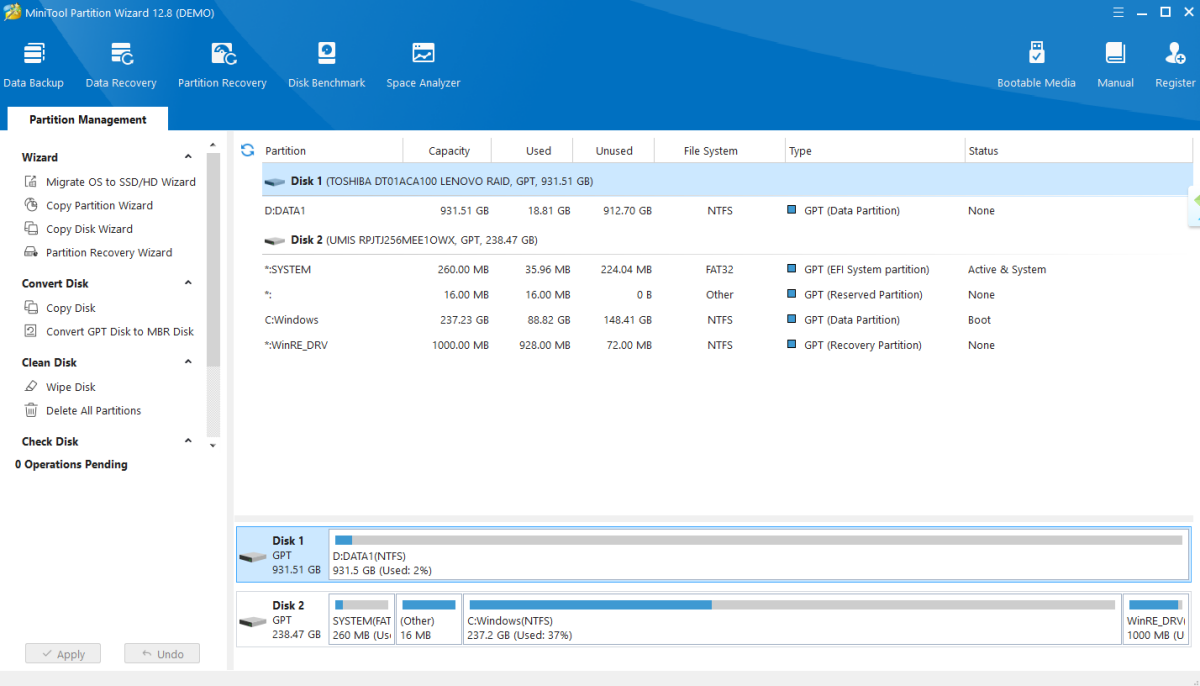Select the Disk 2 drive icon in the disk map

point(253,622)
